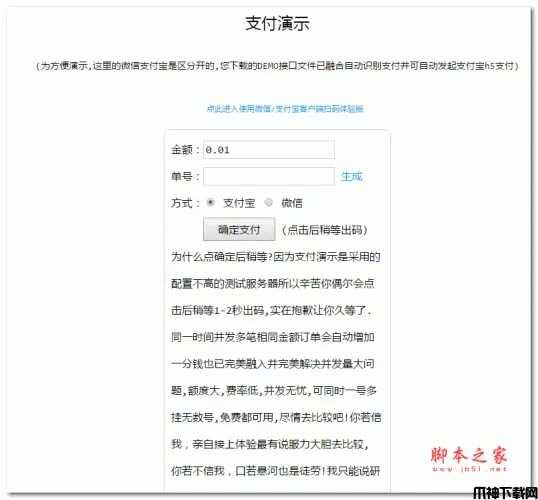Open the 点此进入使用微信/支付宝客户端扫码体验版 link
This screenshot has height=500, width=538.
pos(285,109)
